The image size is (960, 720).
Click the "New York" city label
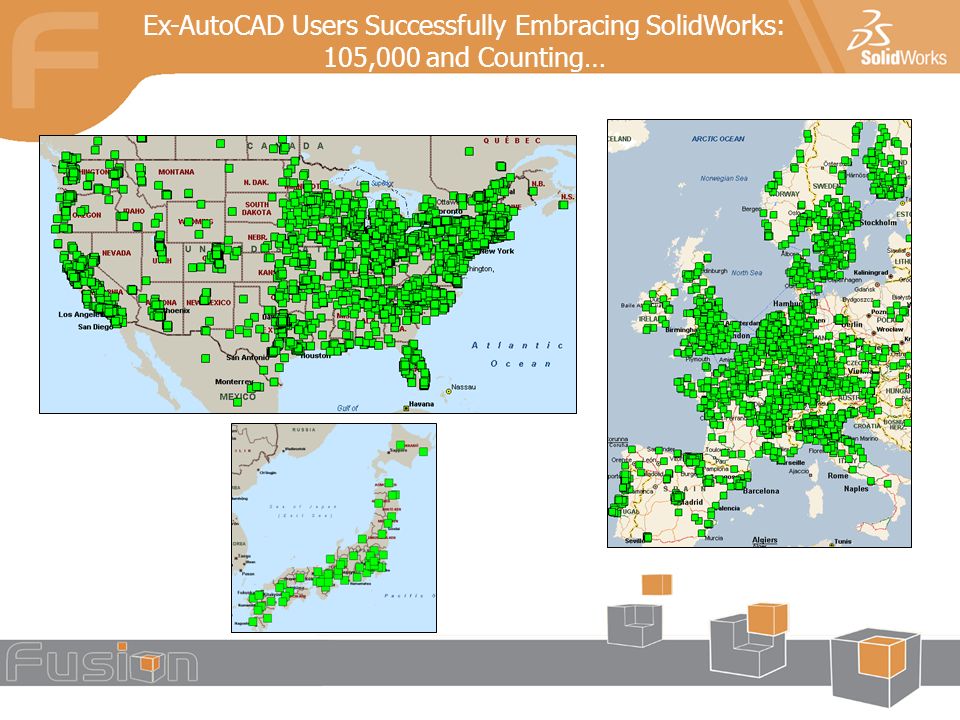pyautogui.click(x=497, y=251)
